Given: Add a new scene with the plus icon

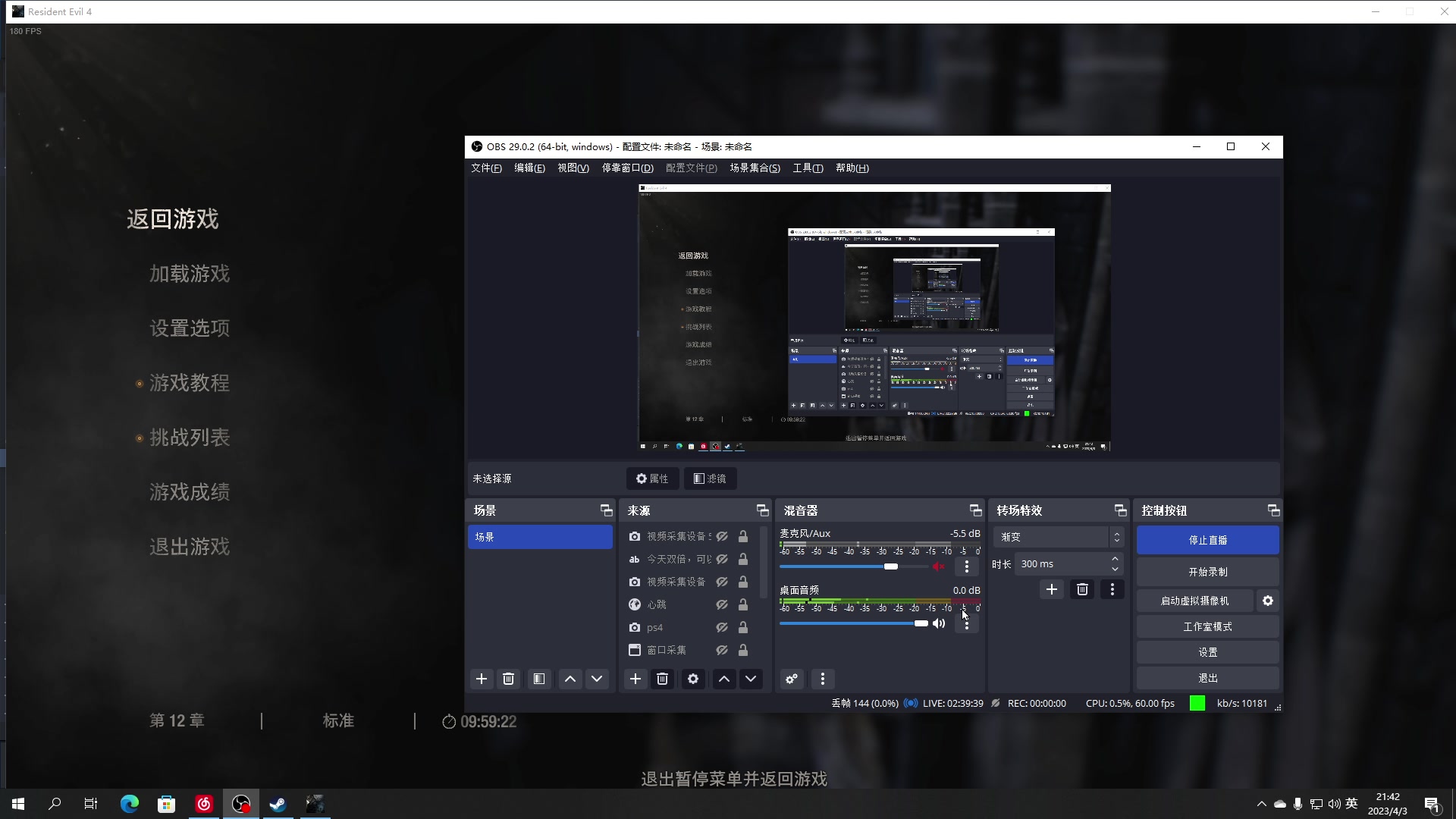Looking at the screenshot, I should pos(481,679).
